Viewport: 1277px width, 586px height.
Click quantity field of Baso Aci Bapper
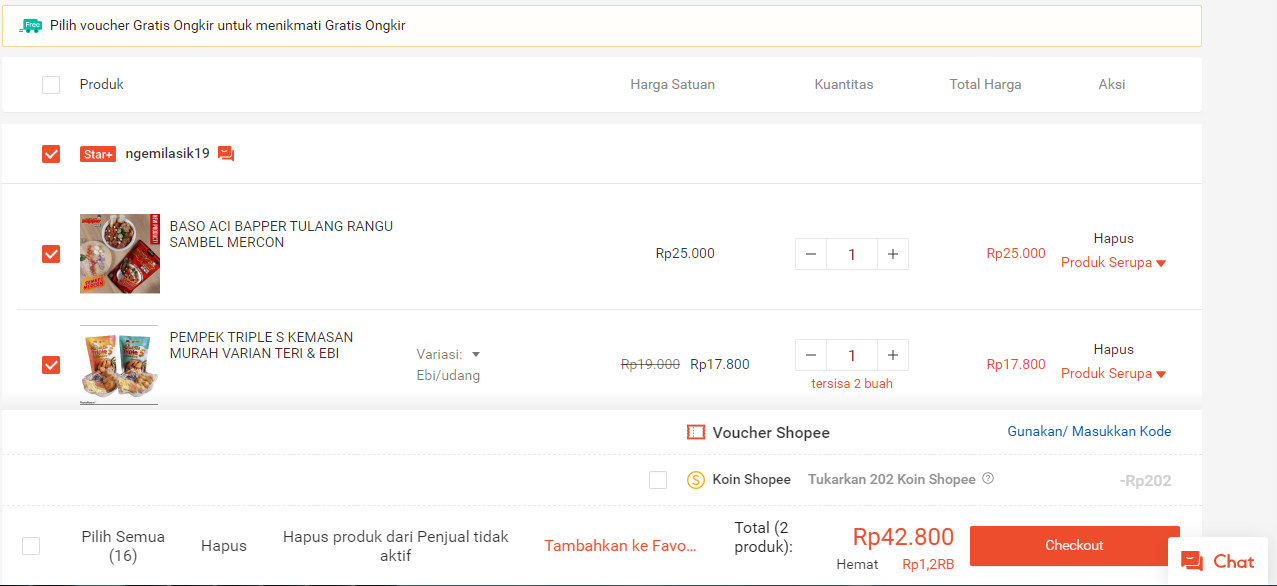click(x=852, y=254)
